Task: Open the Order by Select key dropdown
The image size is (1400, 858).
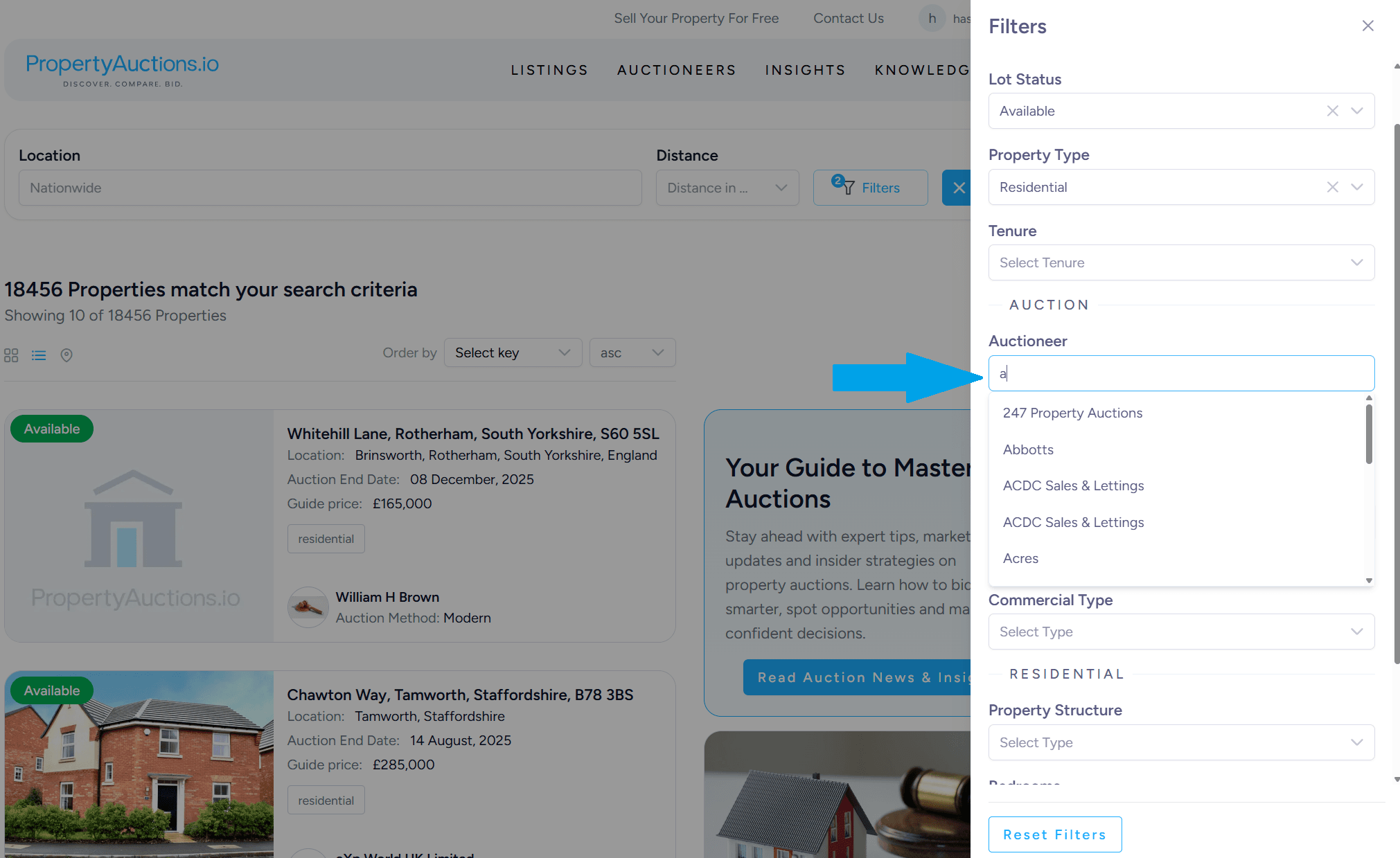Action: 513,353
